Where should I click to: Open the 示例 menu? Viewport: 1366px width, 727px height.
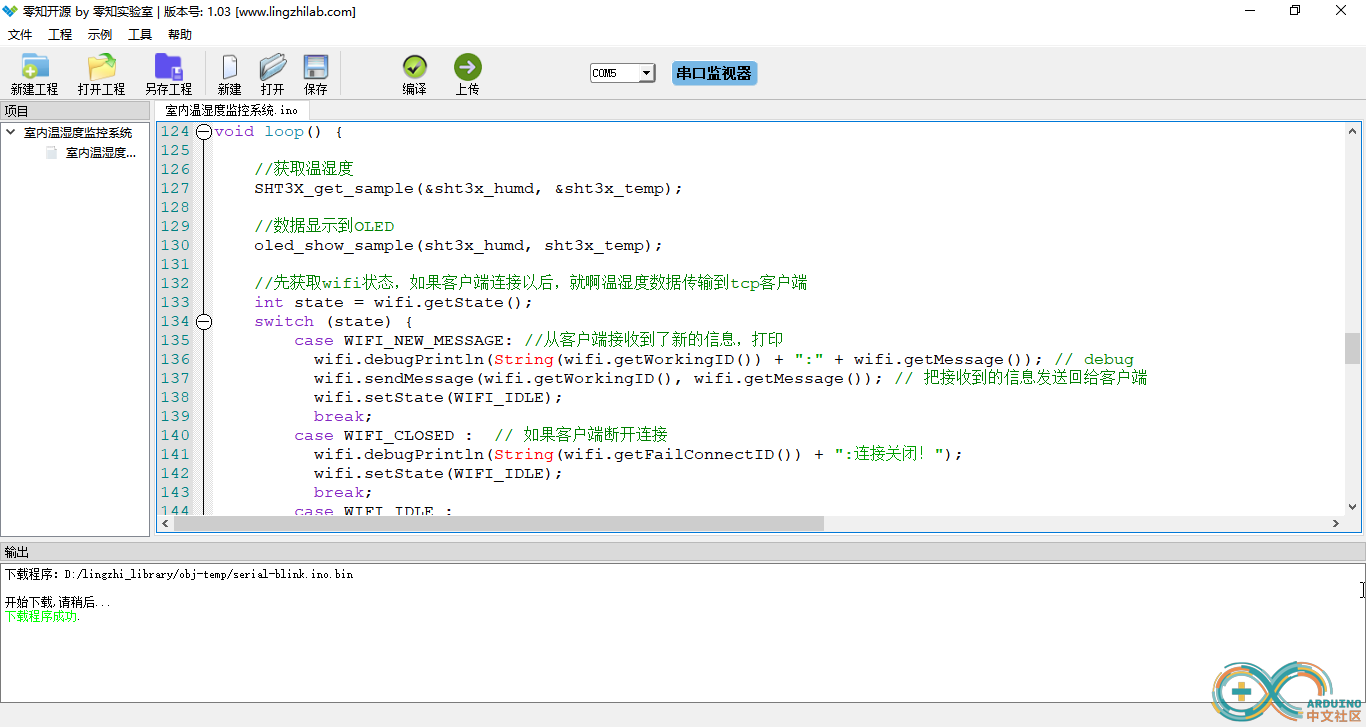[x=100, y=35]
